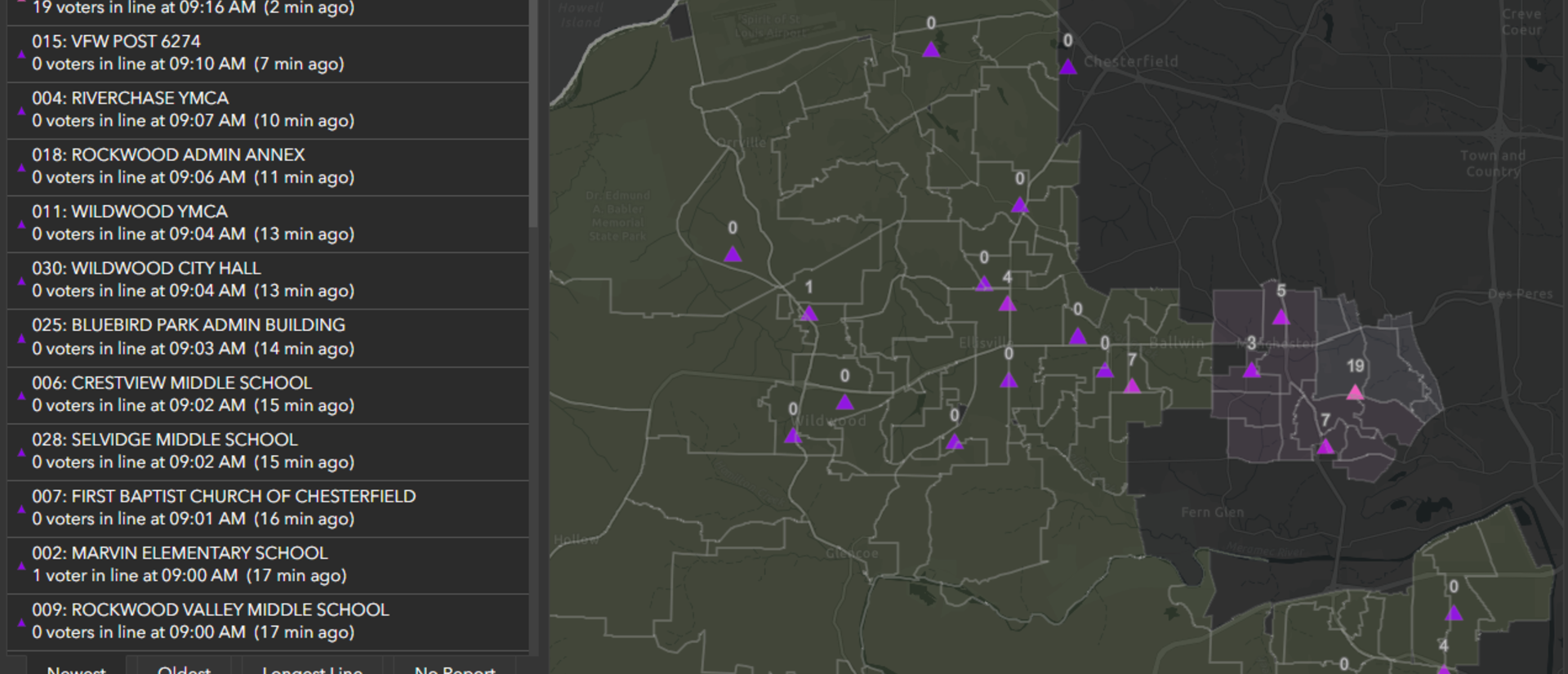Click the 0-voter marker beside Babler State Park

733,253
